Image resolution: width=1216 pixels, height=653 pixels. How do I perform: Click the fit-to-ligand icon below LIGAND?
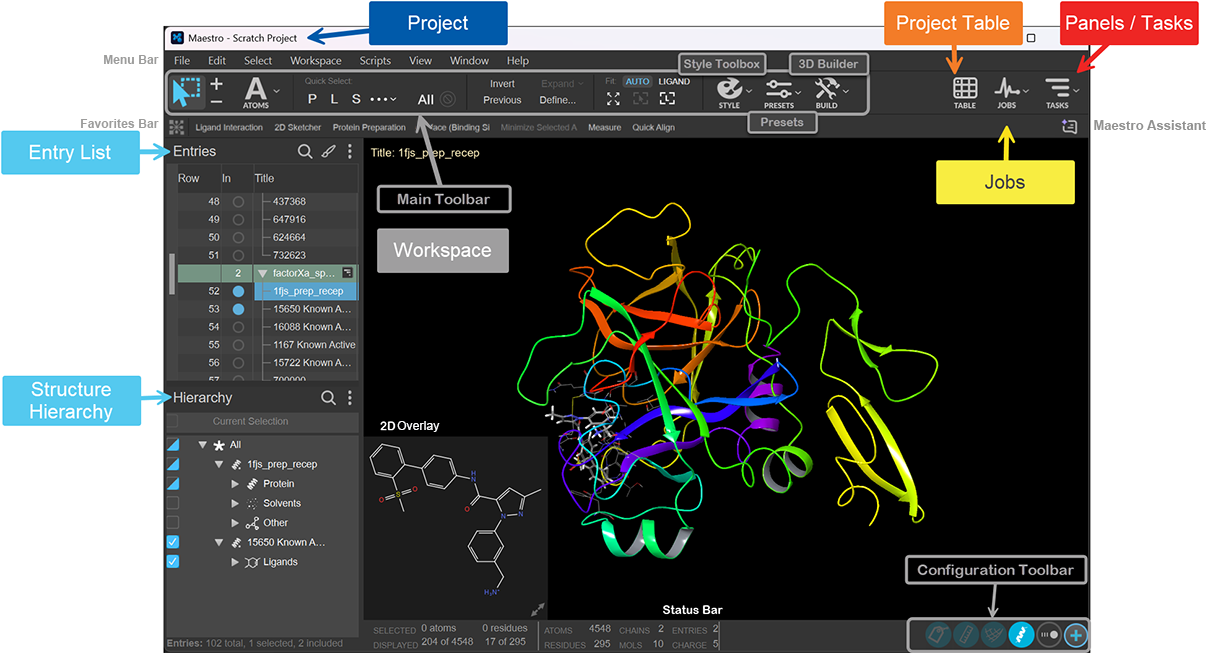(x=667, y=99)
